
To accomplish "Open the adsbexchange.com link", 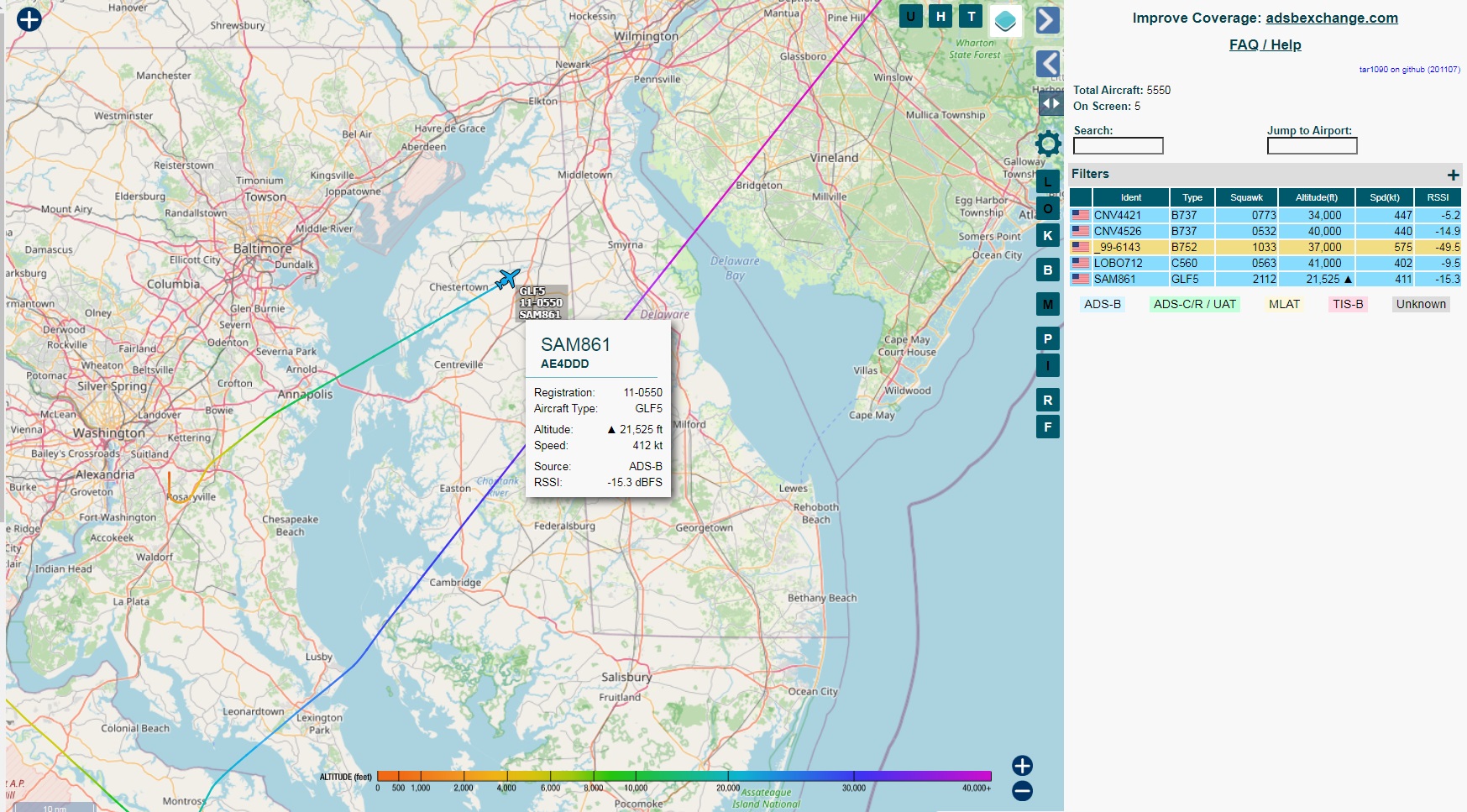I will point(1331,18).
